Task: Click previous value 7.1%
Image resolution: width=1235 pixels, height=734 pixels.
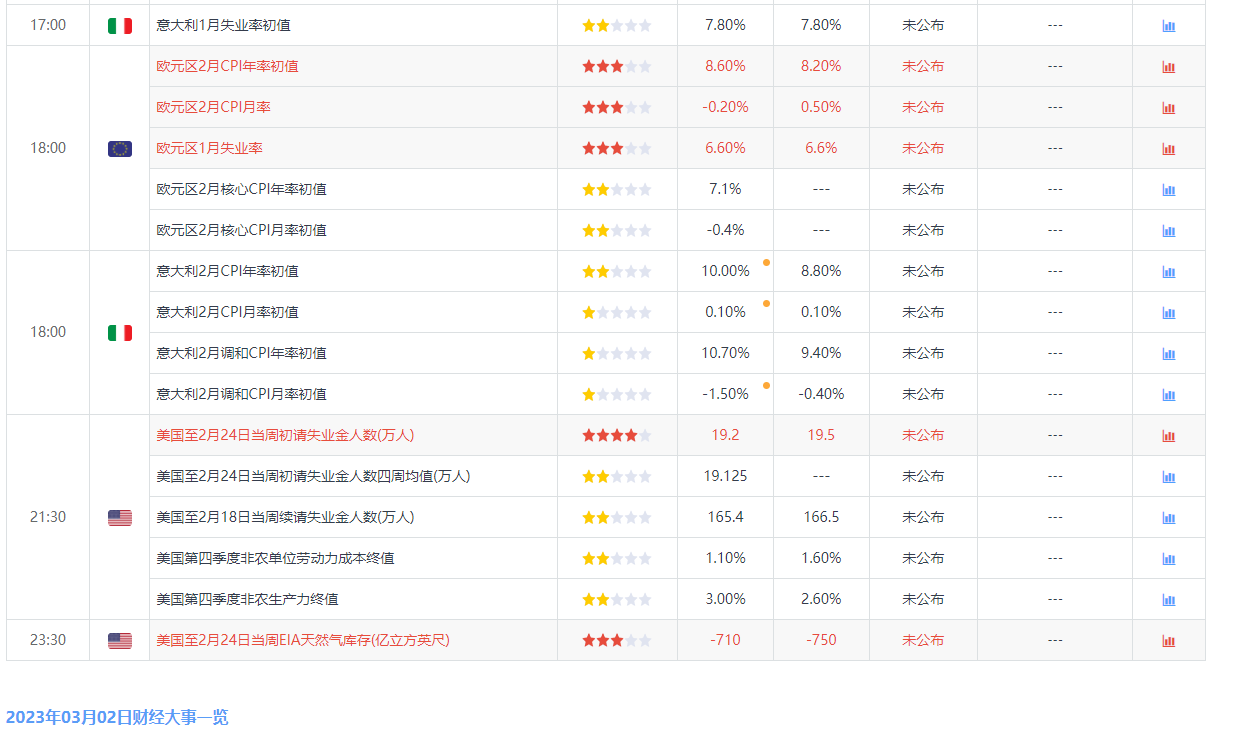Action: tap(725, 189)
